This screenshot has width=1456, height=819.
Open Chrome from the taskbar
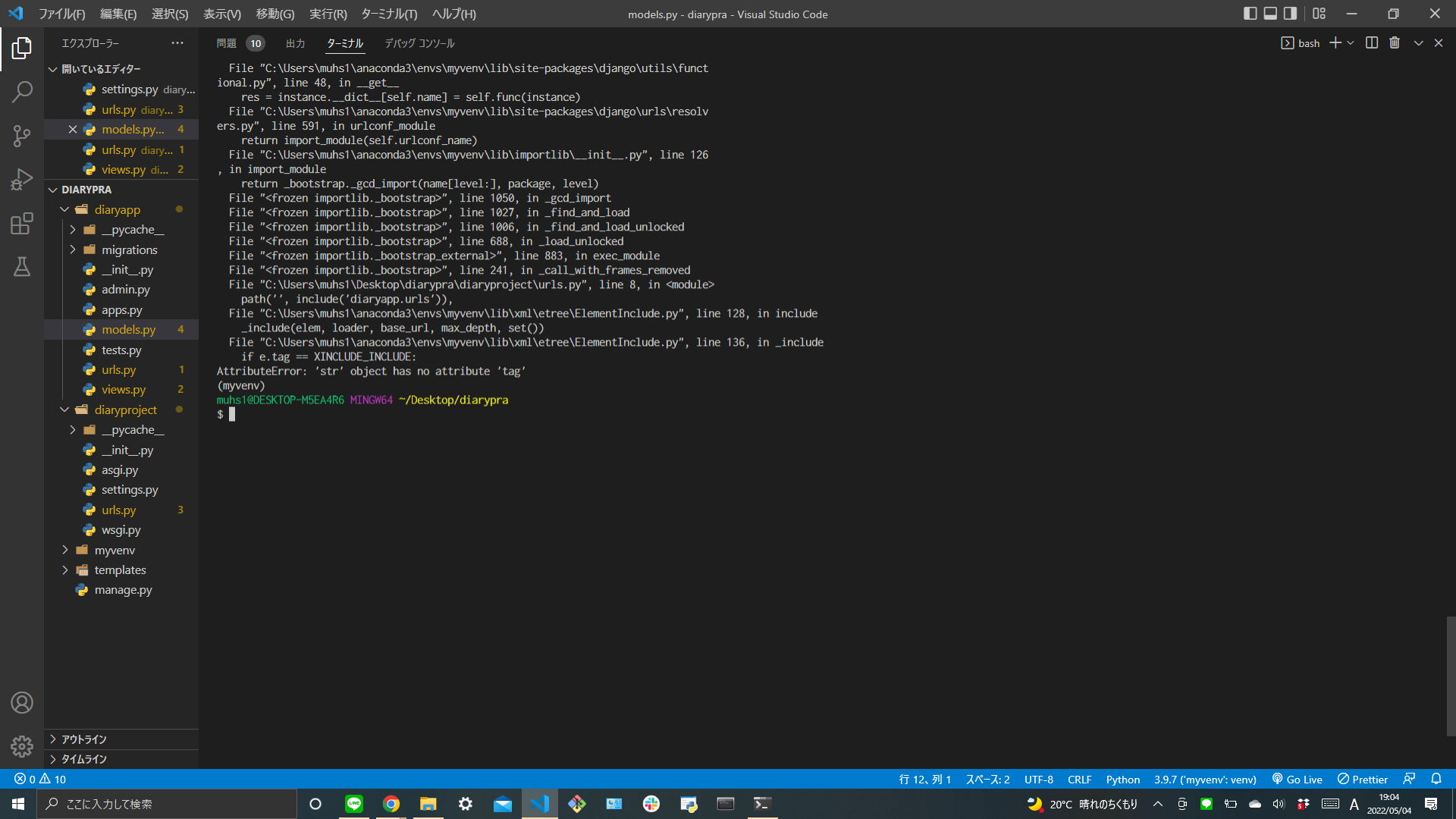391,804
